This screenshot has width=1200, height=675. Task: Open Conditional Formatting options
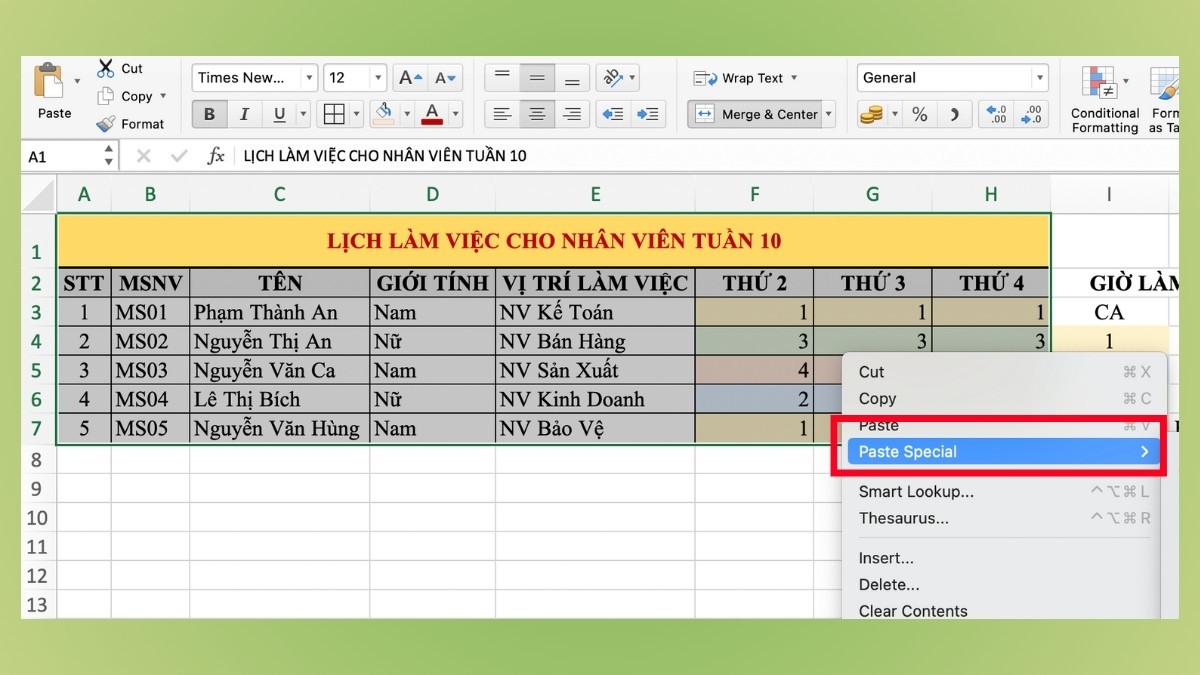click(1104, 100)
